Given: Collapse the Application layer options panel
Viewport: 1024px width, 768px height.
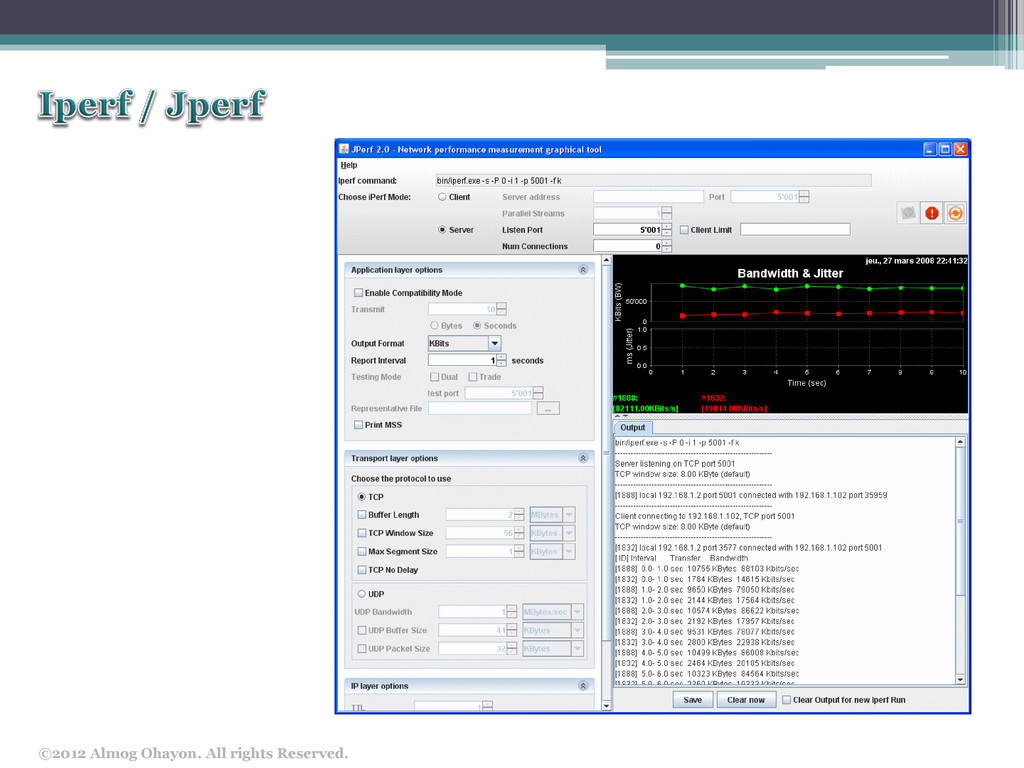Looking at the screenshot, I should click(x=583, y=270).
